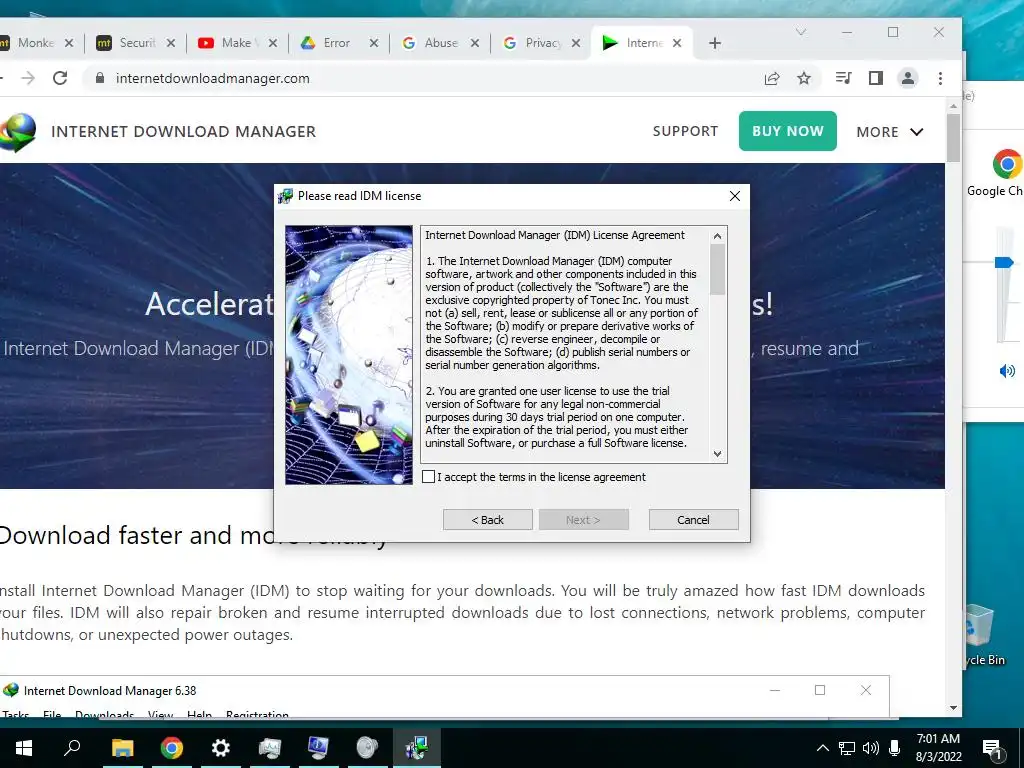Open the Chrome profile menu
This screenshot has width=1024, height=768.
click(x=908, y=78)
